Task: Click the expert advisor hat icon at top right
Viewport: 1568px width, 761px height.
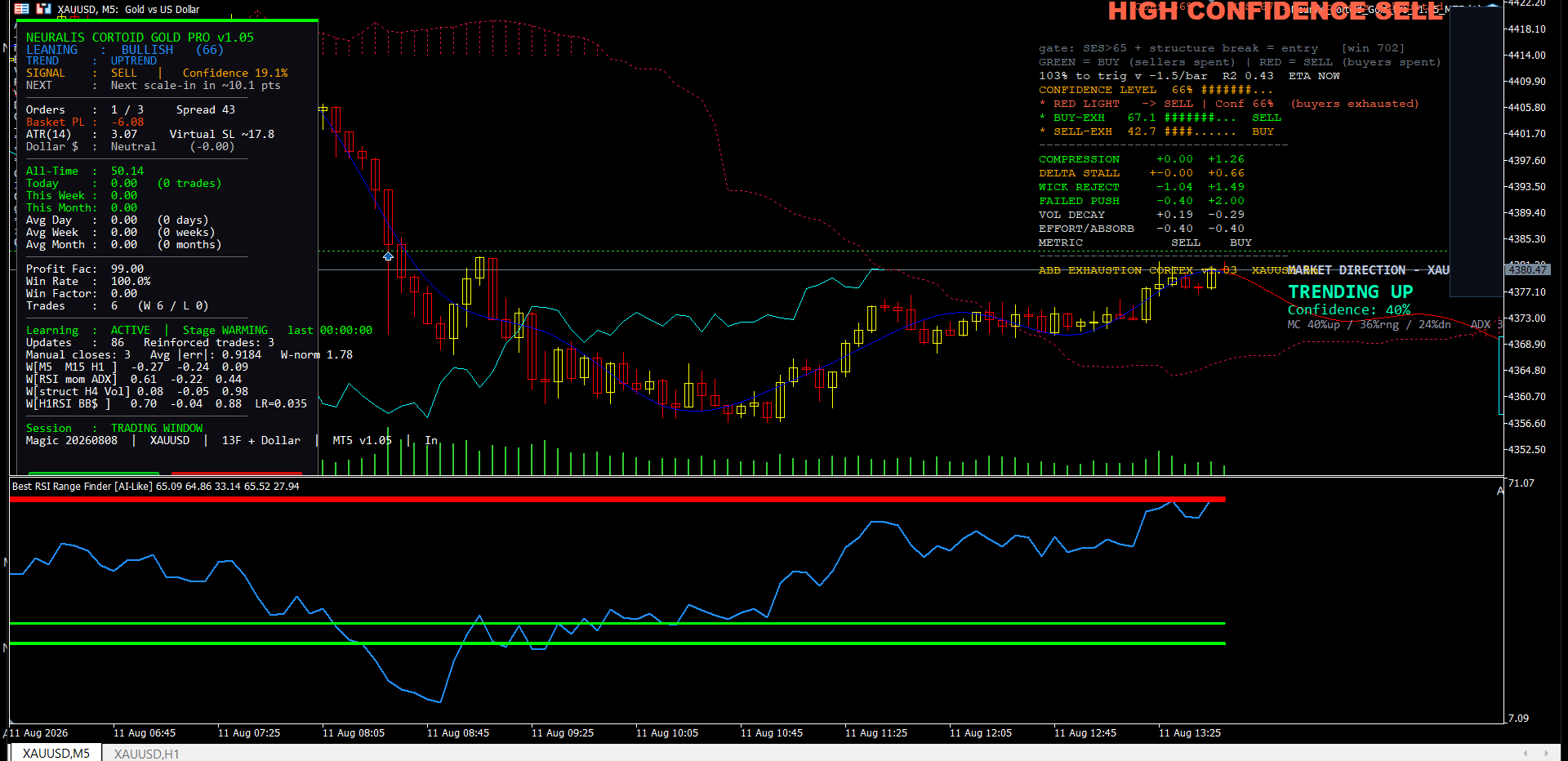Action: [1492, 5]
